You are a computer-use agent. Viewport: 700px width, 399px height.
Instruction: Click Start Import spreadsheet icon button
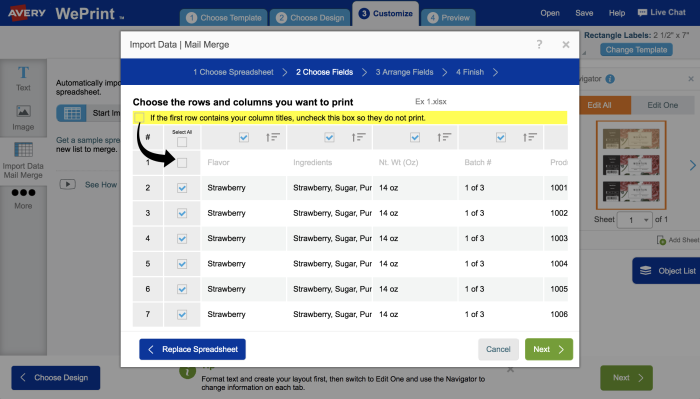72,113
